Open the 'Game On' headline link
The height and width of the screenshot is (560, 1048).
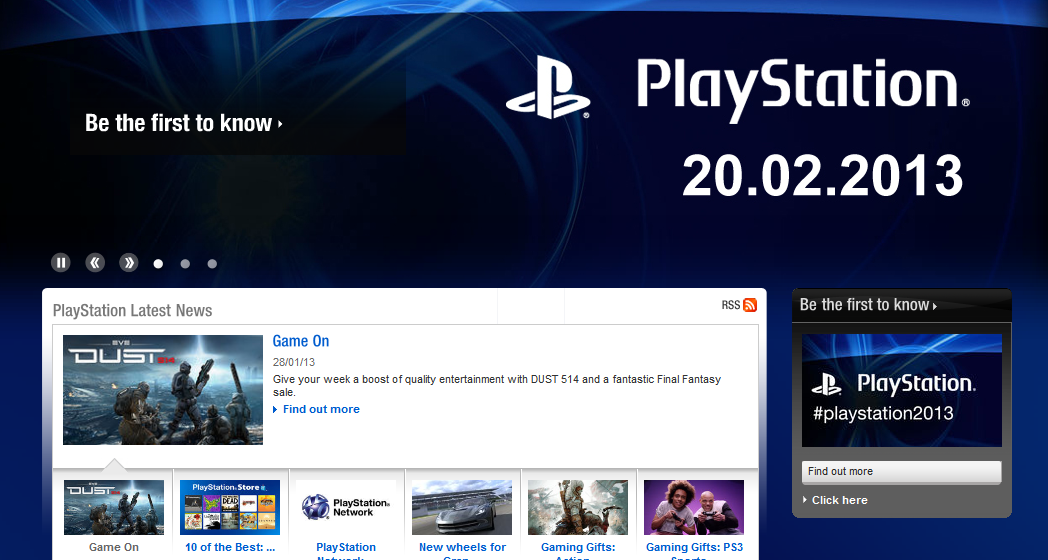[x=301, y=341]
